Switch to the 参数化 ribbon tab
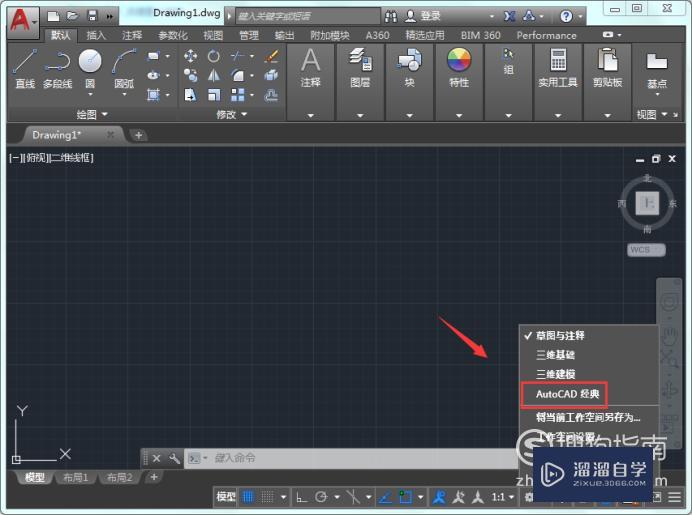 [x=173, y=35]
